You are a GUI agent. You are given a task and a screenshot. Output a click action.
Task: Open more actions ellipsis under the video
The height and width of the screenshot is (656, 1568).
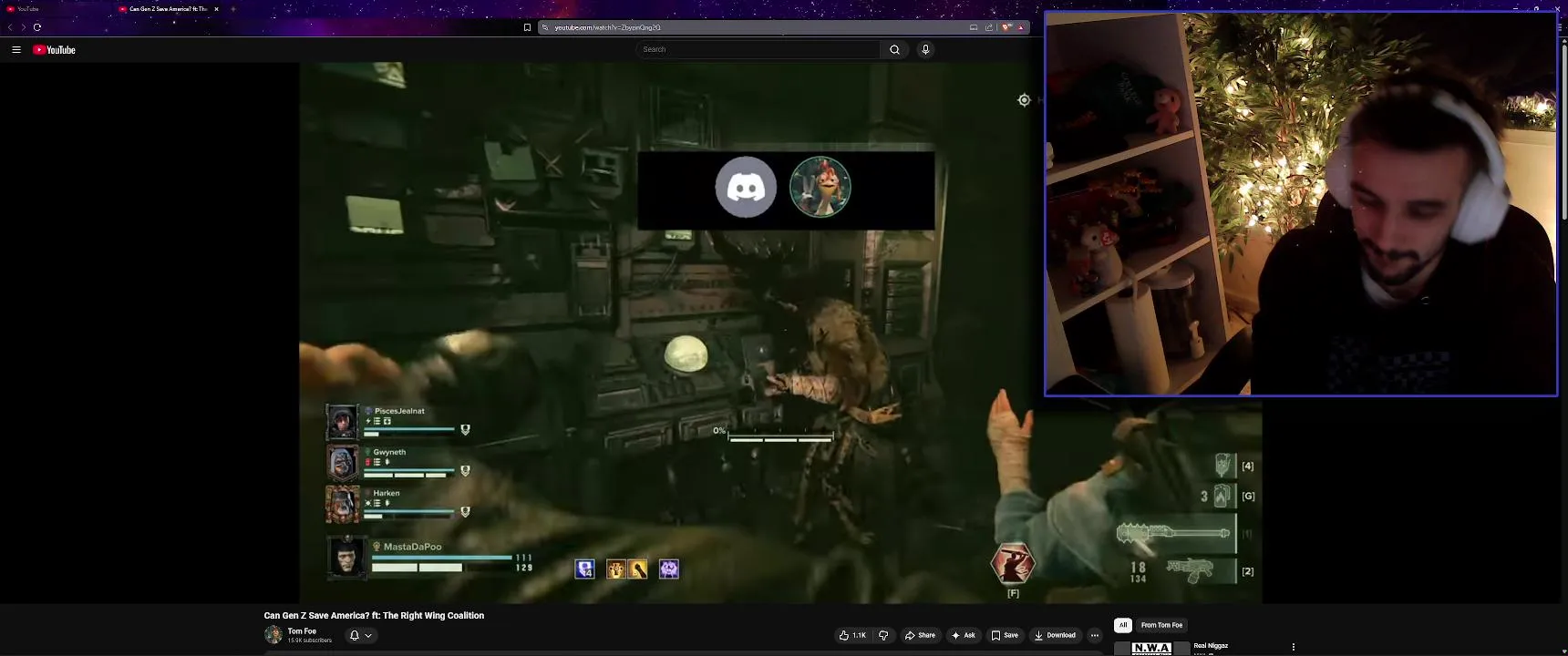(1095, 635)
